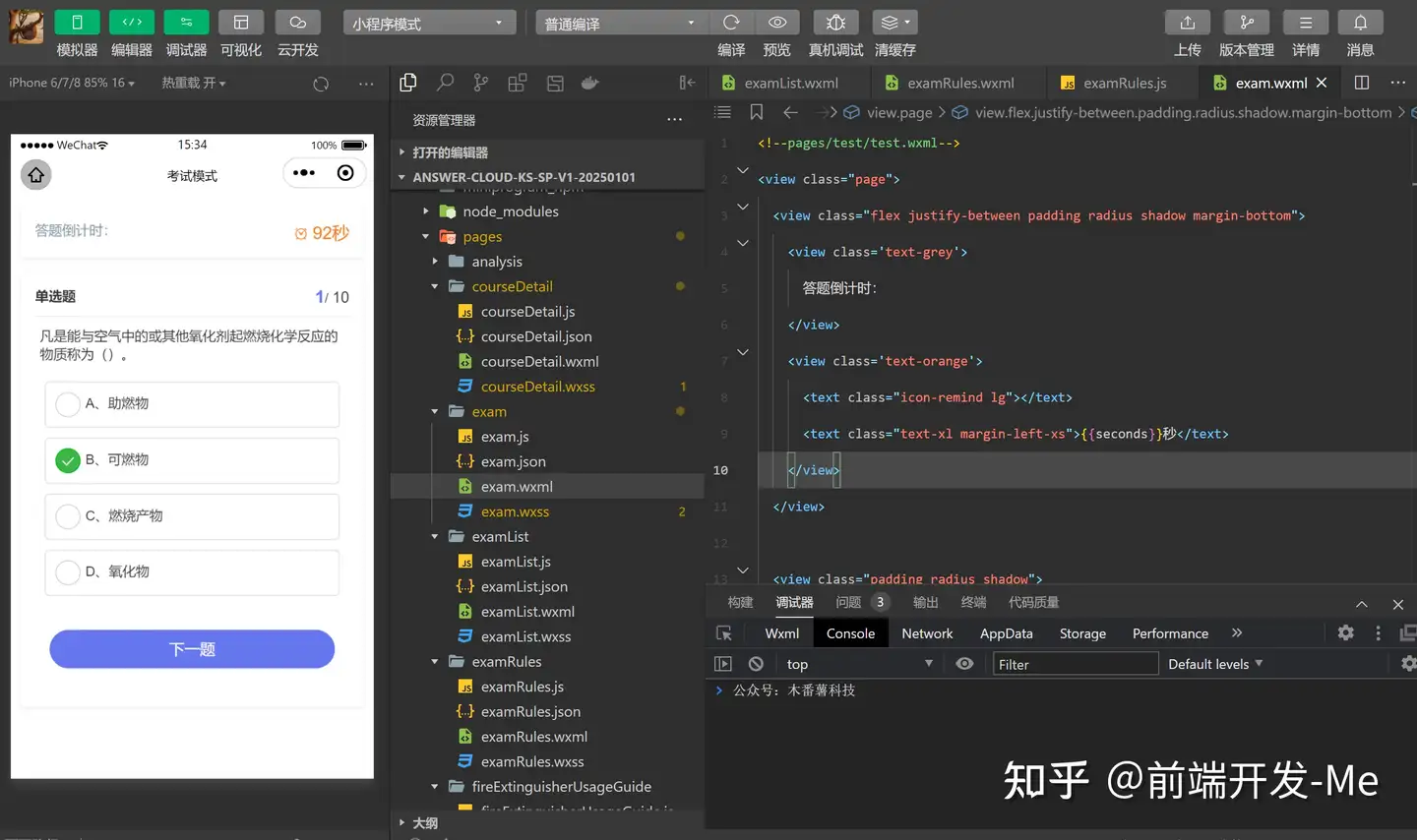This screenshot has width=1417, height=840.
Task: Open the compile mode dropdown (普通编译)
Action: pyautogui.click(x=620, y=23)
